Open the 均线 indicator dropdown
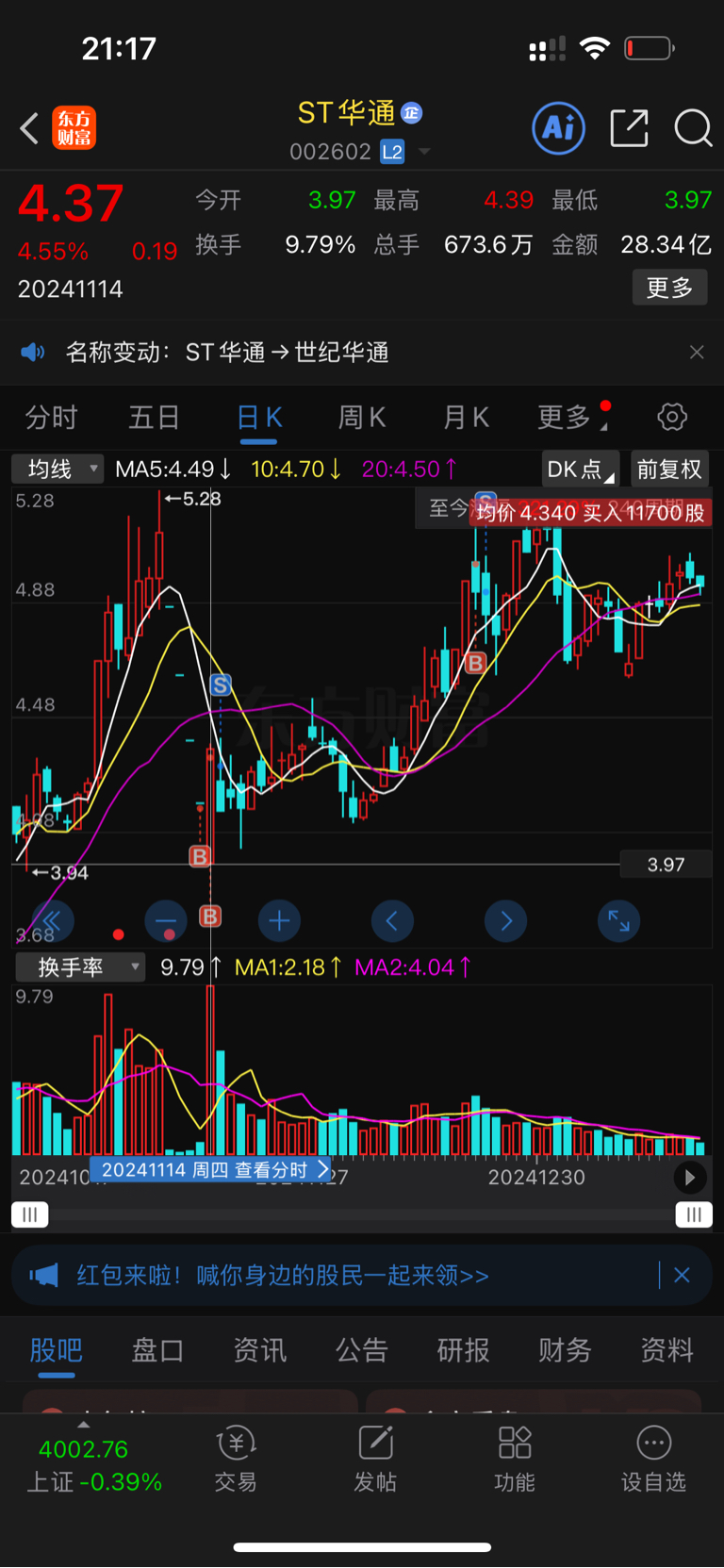Screen dimensions: 724x1568 click(x=58, y=469)
